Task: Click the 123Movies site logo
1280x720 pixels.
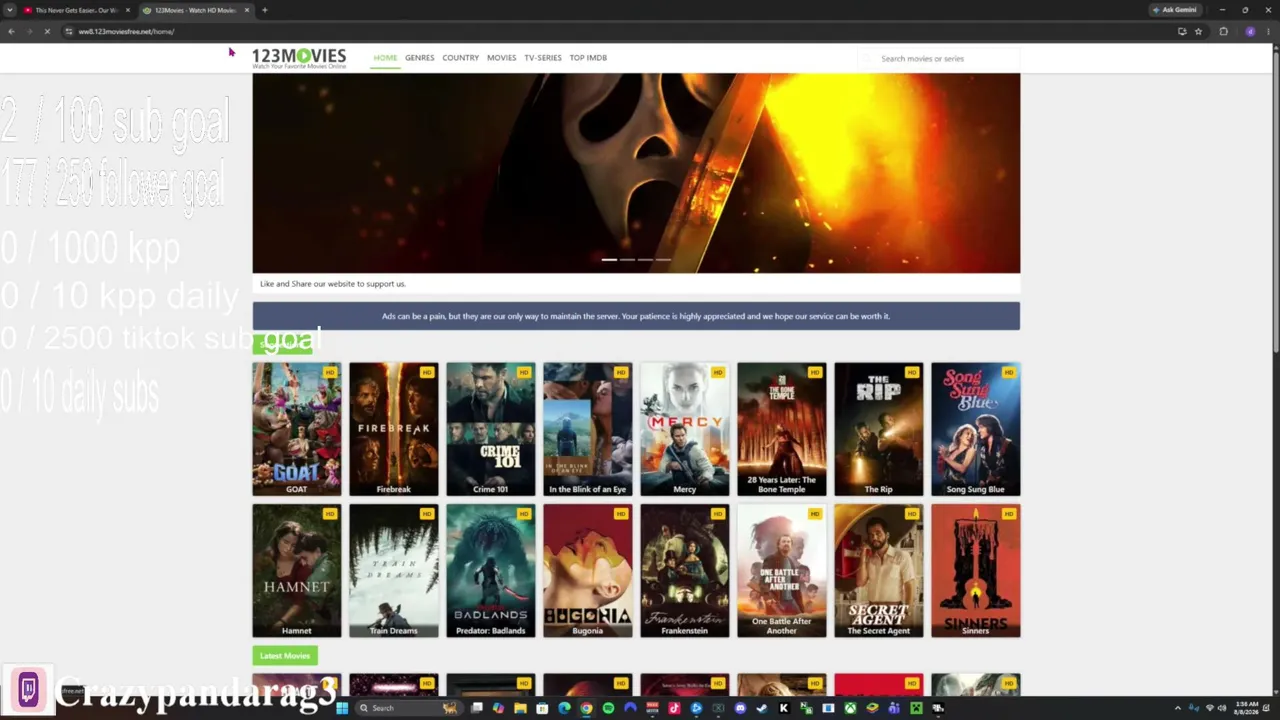Action: pyautogui.click(x=299, y=58)
